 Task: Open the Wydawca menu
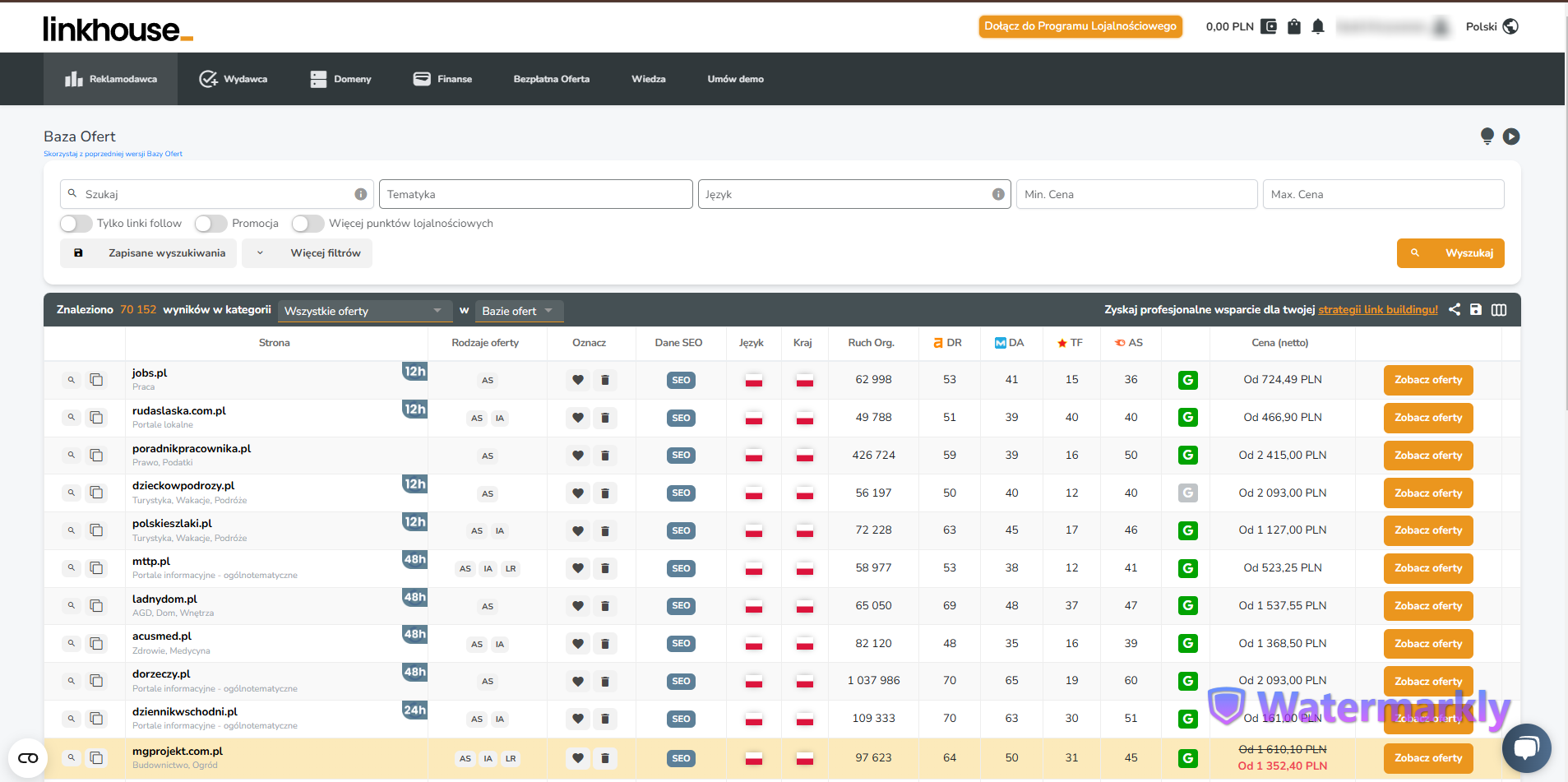point(234,79)
